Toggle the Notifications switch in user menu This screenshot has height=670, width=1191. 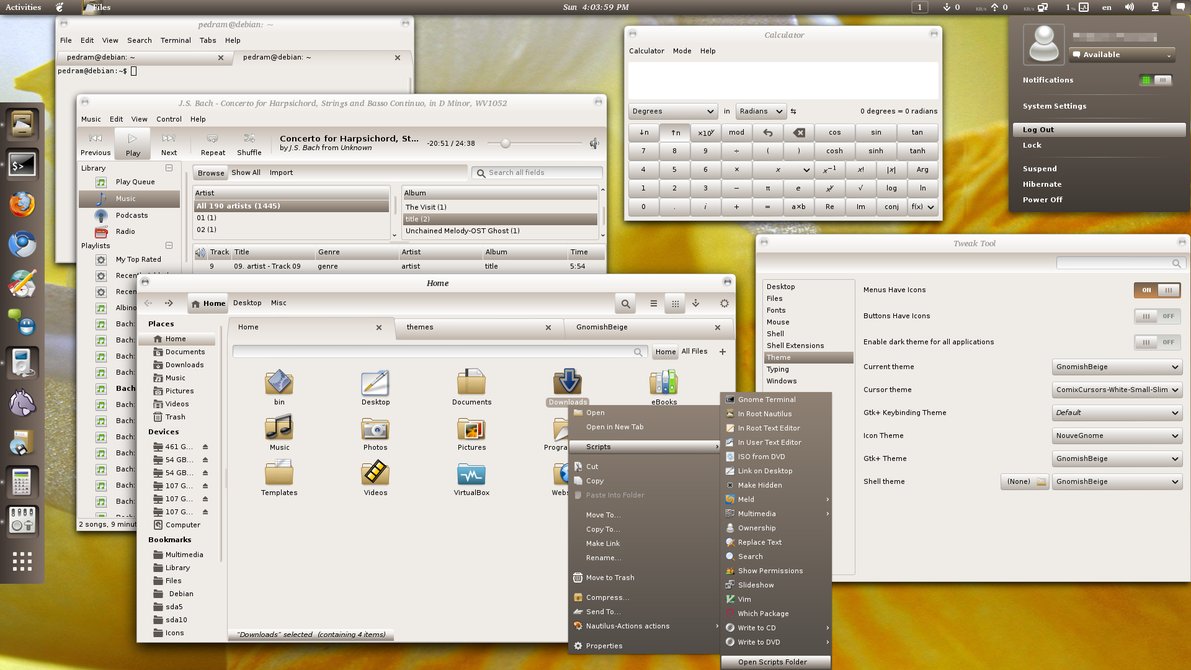pos(1155,80)
